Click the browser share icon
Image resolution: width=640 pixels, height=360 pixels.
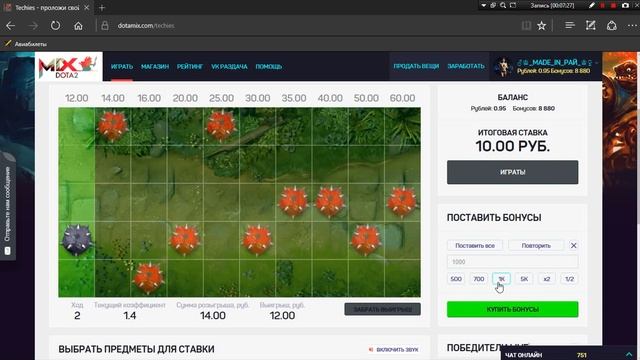[x=611, y=26]
